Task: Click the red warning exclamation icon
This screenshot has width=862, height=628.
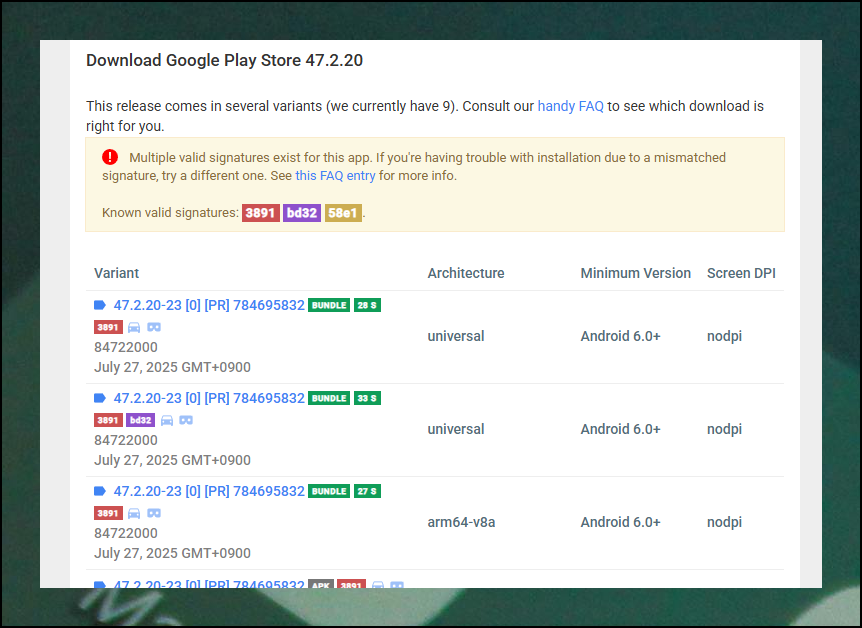Action: (110, 157)
